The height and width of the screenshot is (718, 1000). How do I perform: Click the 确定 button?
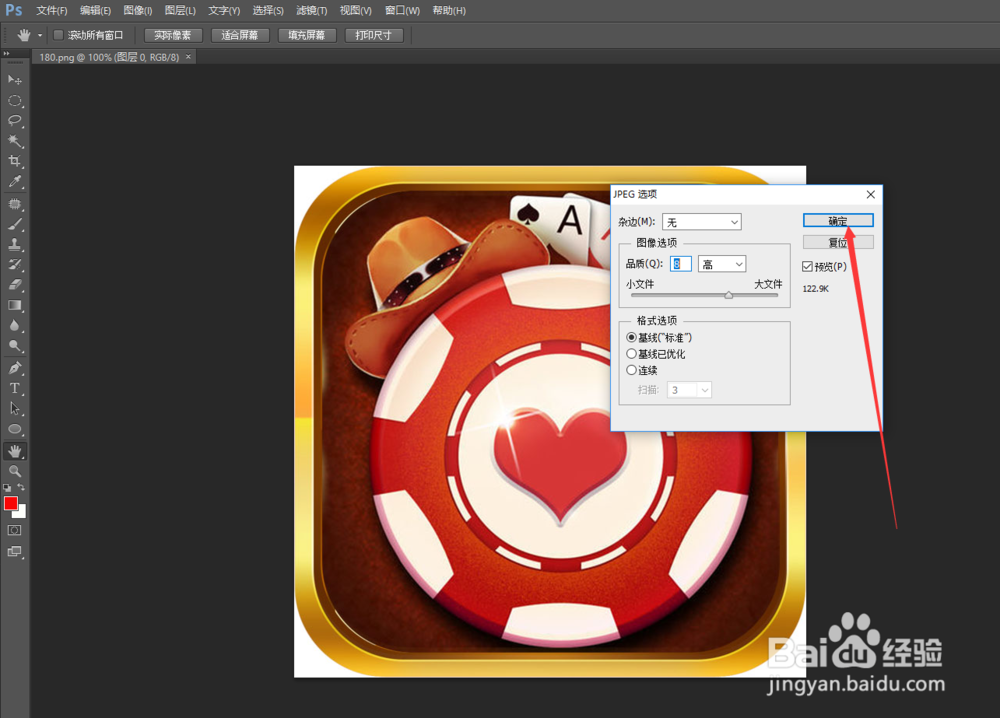pos(838,221)
